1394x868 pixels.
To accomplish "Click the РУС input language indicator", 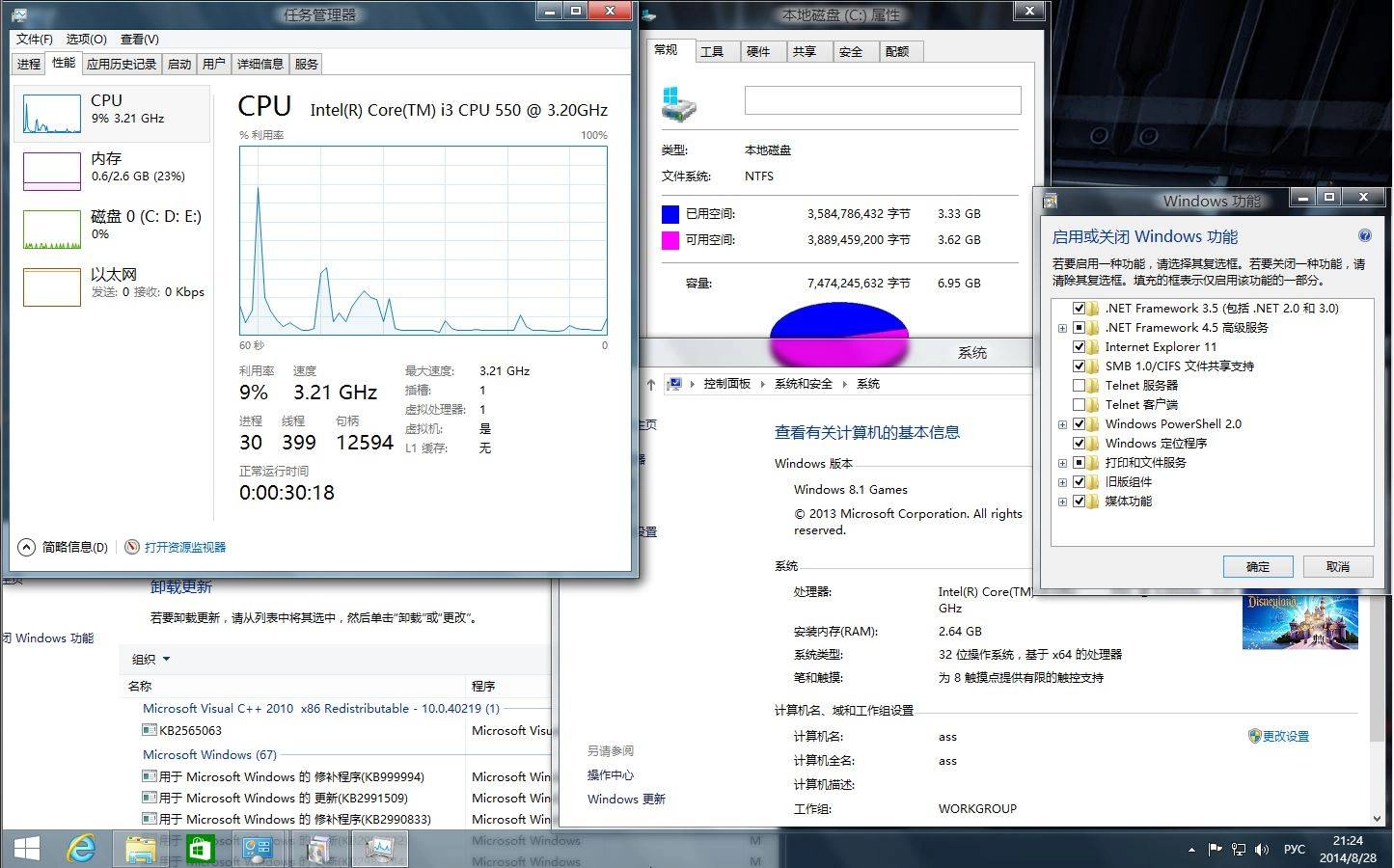I will (x=1295, y=850).
